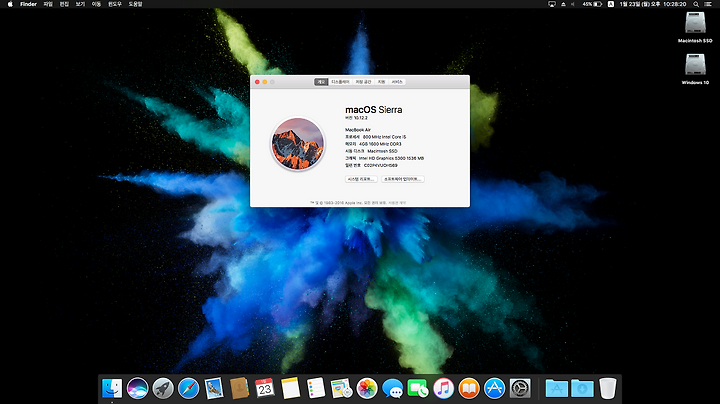The height and width of the screenshot is (404, 720).
Task: Click the input source A icon
Action: (611, 4)
